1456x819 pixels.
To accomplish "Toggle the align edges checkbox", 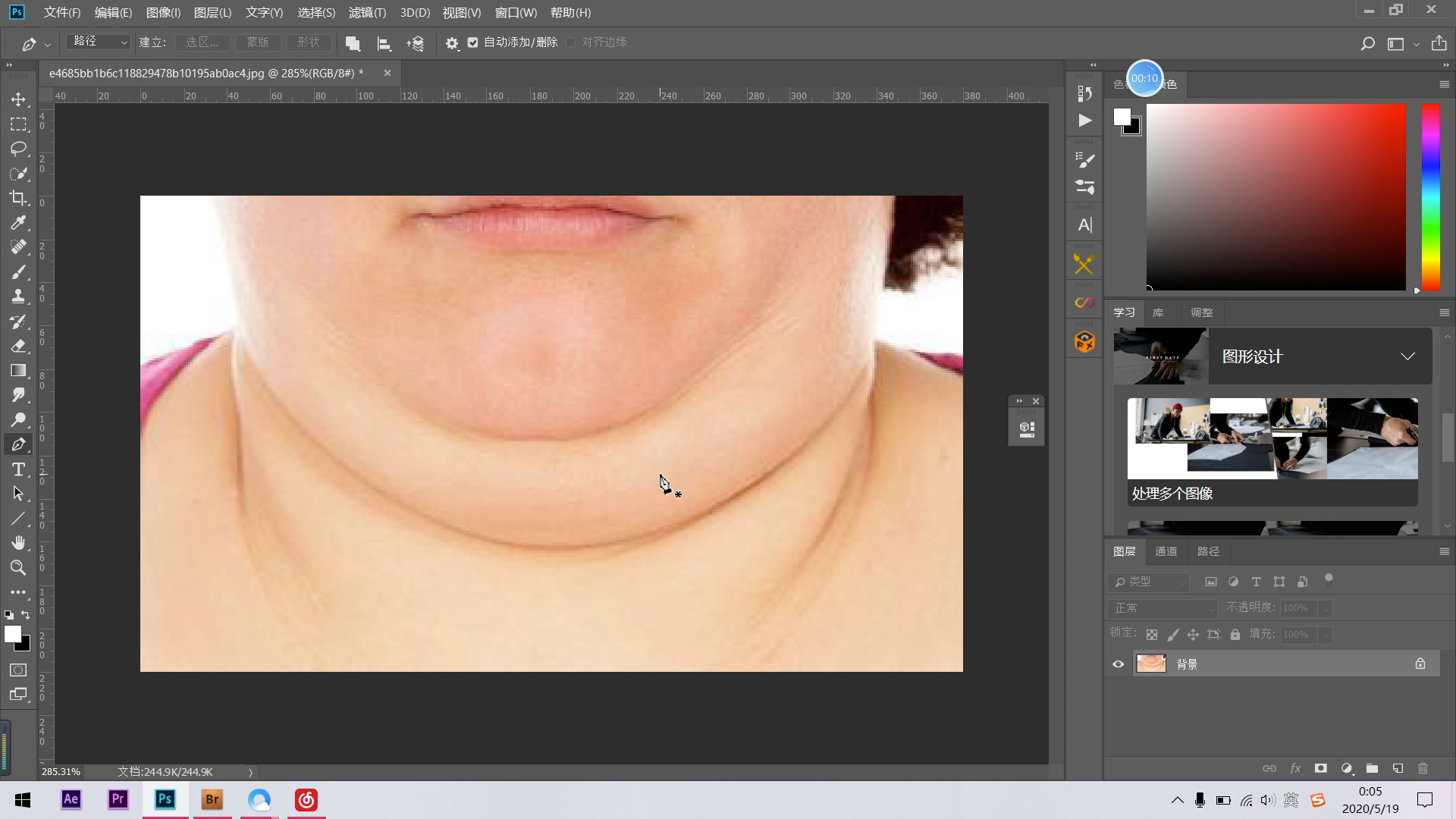I will 571,42.
